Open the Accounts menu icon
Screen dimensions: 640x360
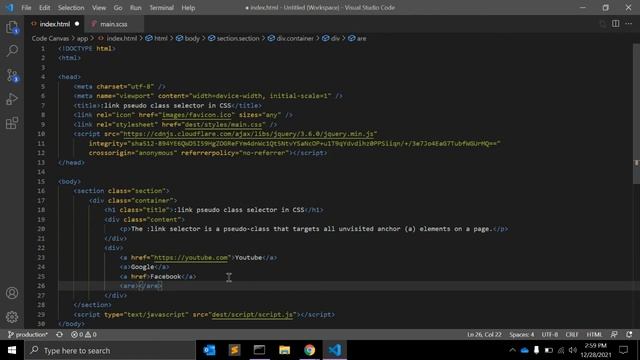(x=12, y=293)
